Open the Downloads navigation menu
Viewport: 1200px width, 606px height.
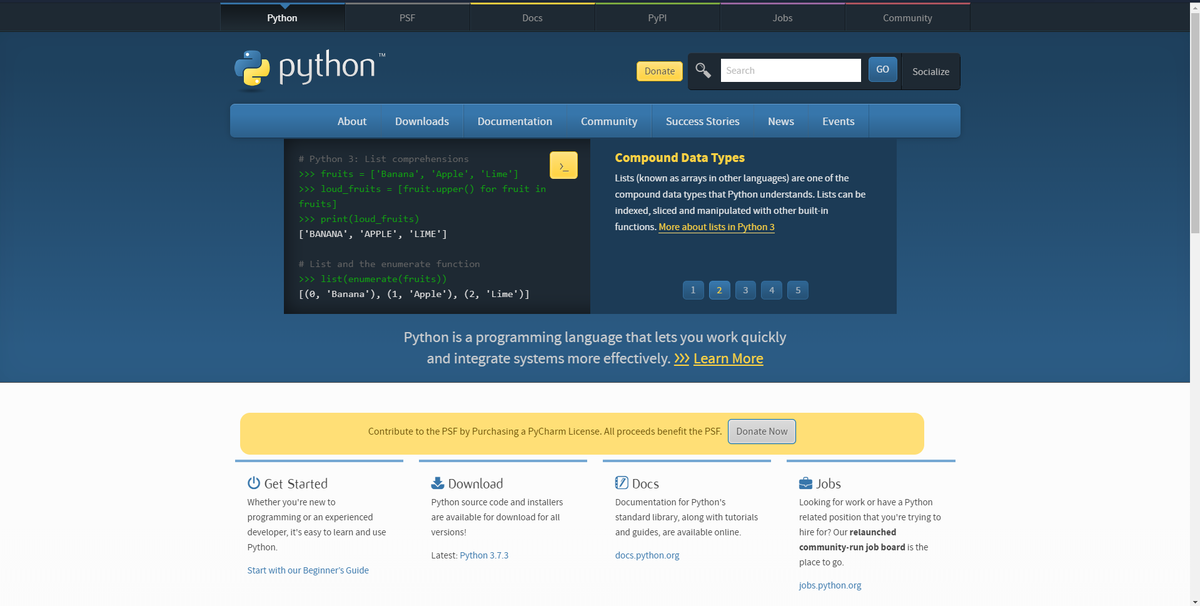point(422,121)
